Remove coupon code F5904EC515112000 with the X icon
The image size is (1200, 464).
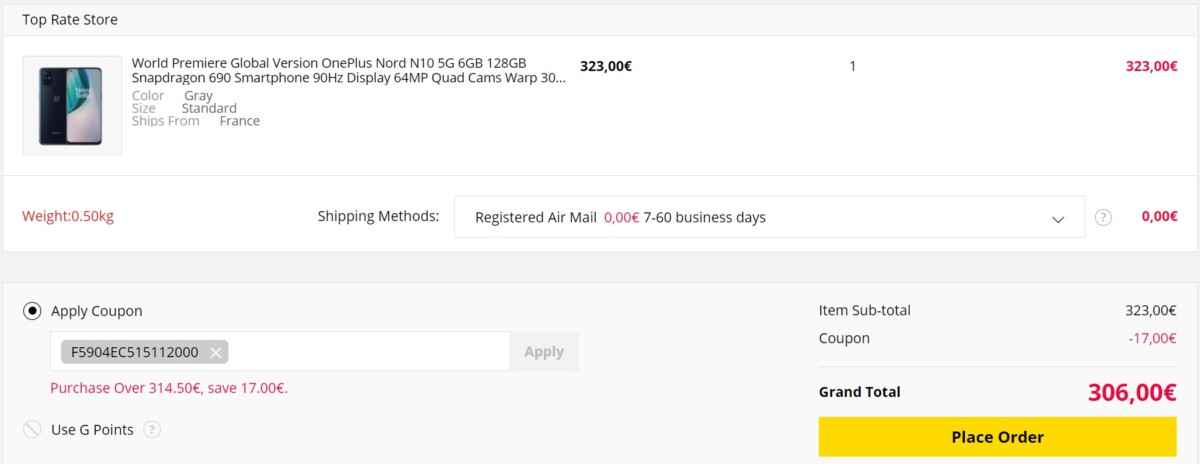pyautogui.click(x=215, y=352)
